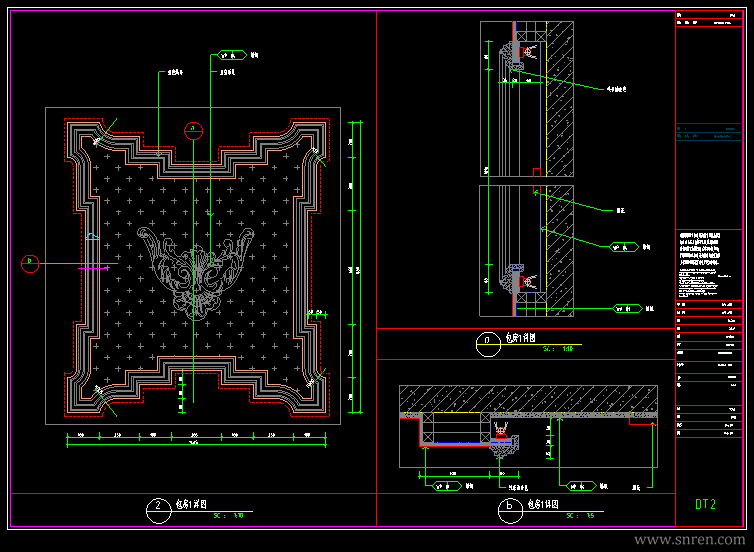
Task: Select the cyan symbol on the plan's left frame
Action: point(92,237)
